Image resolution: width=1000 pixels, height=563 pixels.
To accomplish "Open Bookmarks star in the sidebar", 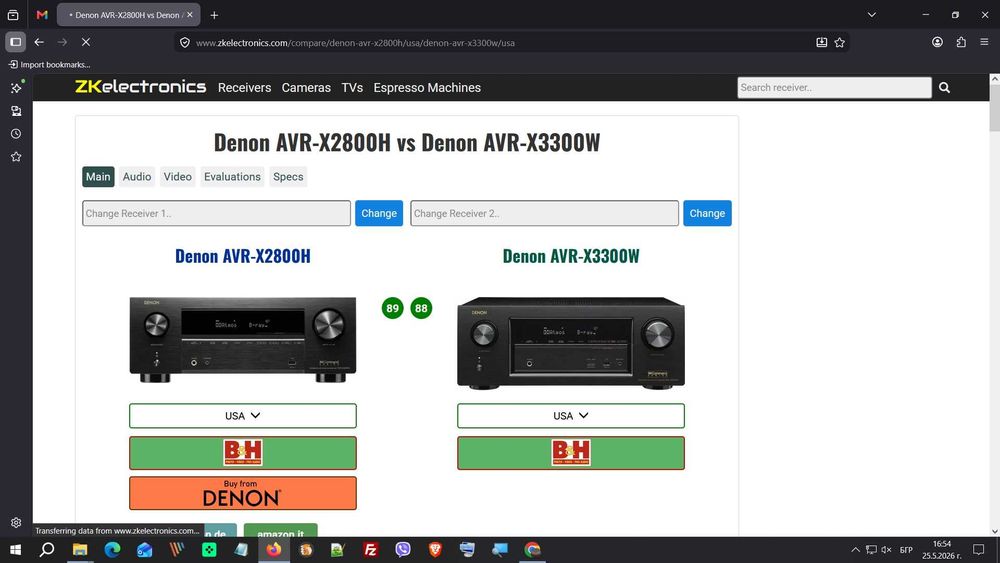I will pos(16,157).
